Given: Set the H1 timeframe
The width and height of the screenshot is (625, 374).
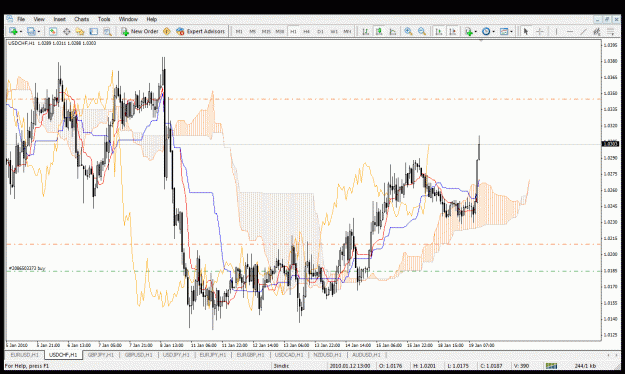Looking at the screenshot, I should click(293, 31).
